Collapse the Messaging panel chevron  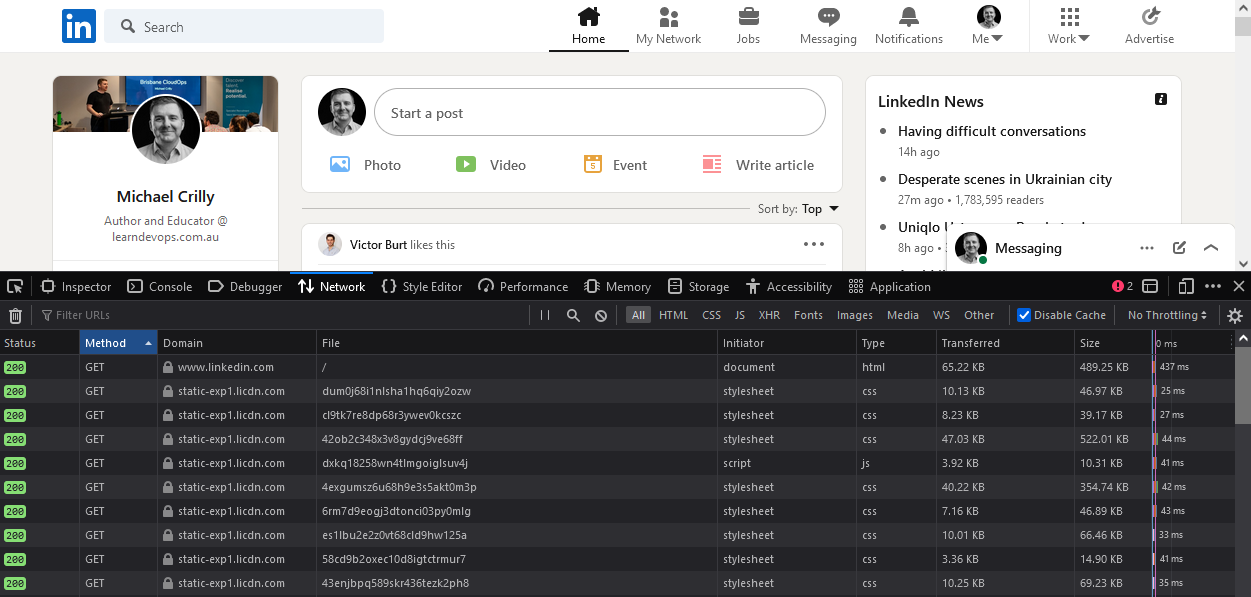(1211, 247)
